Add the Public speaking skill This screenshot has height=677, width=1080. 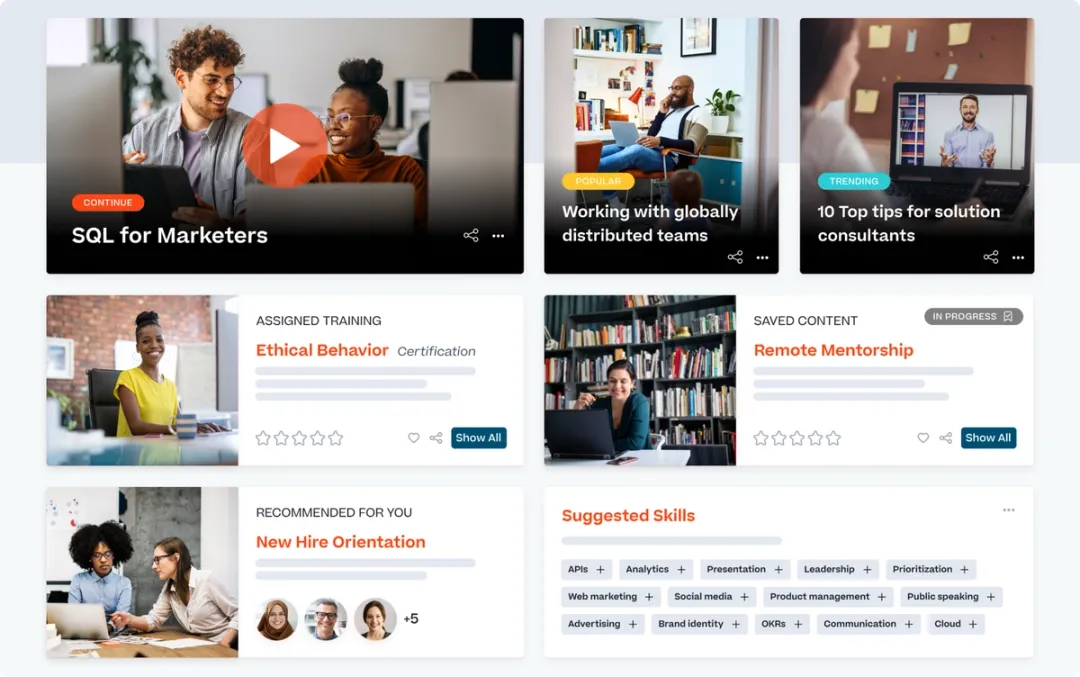(990, 596)
